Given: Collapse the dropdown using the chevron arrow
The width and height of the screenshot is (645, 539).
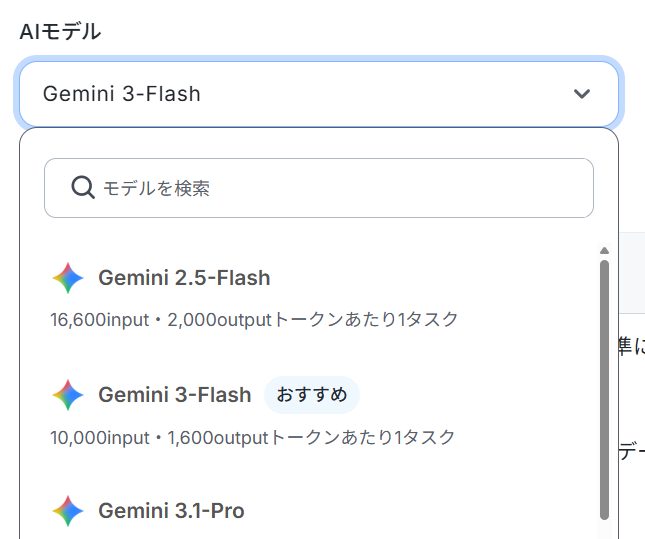Looking at the screenshot, I should [x=582, y=94].
